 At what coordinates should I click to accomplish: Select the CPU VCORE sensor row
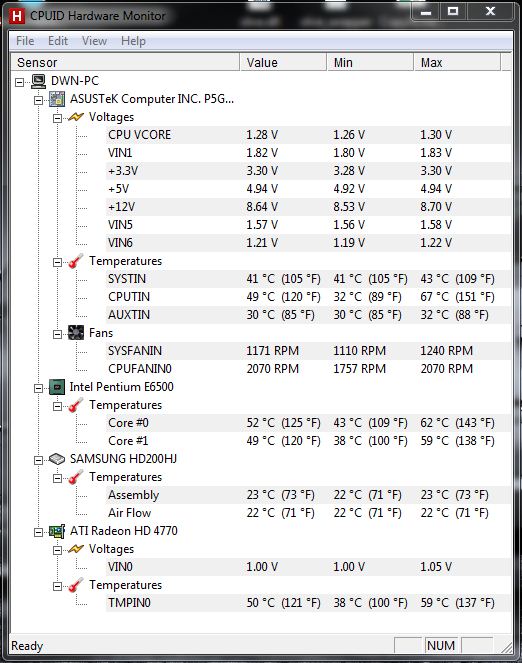309,135
